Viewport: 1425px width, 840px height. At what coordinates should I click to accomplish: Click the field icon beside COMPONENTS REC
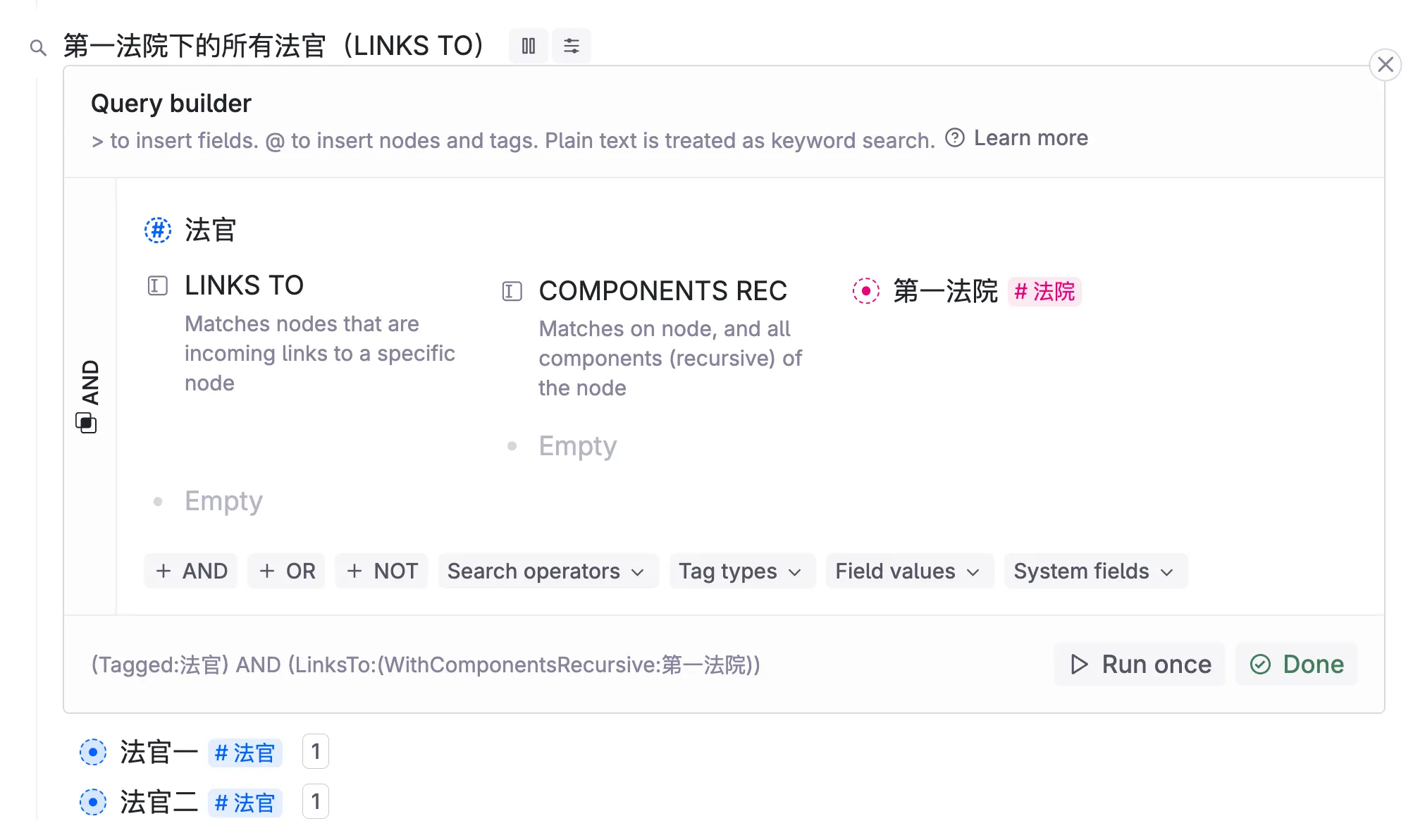pyautogui.click(x=511, y=291)
